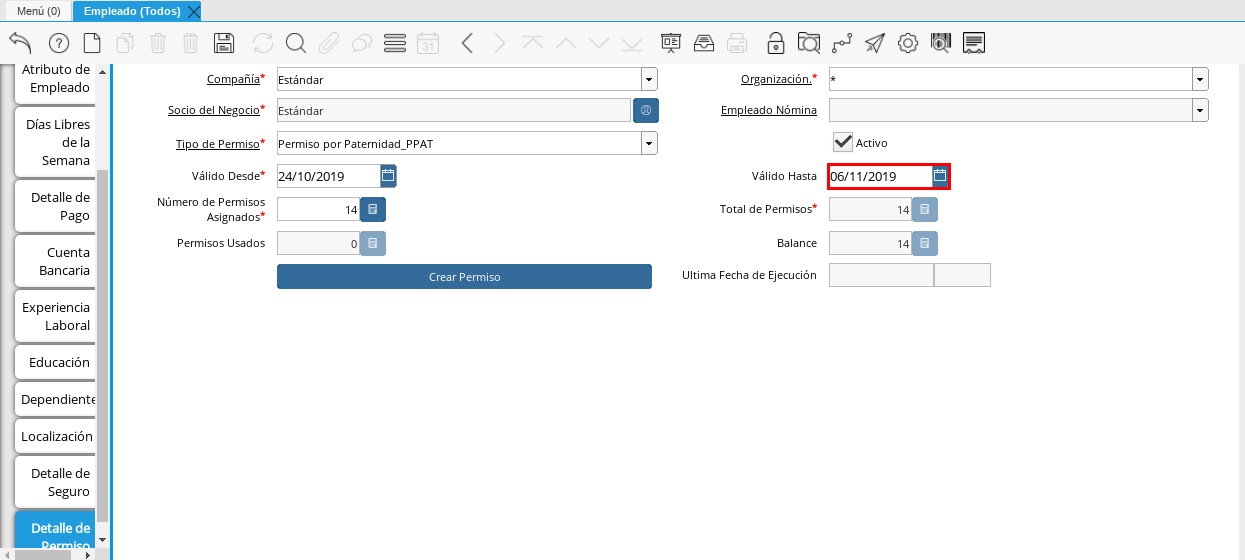
Task: Click the copy record icon
Action: click(x=125, y=43)
